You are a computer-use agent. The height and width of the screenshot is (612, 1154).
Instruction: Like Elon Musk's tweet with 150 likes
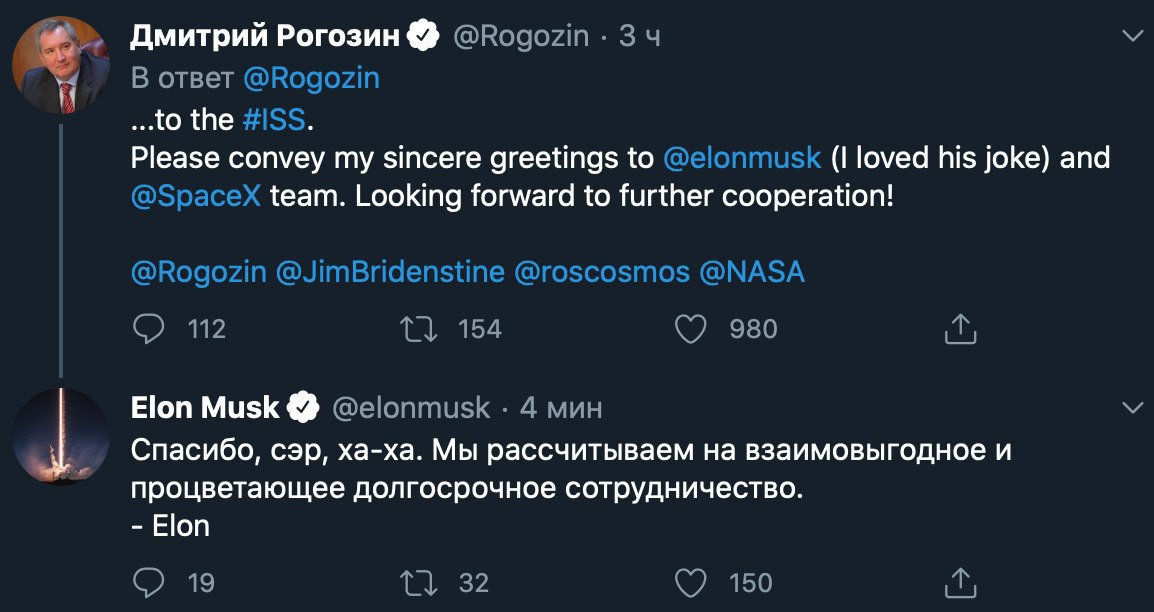(x=691, y=582)
